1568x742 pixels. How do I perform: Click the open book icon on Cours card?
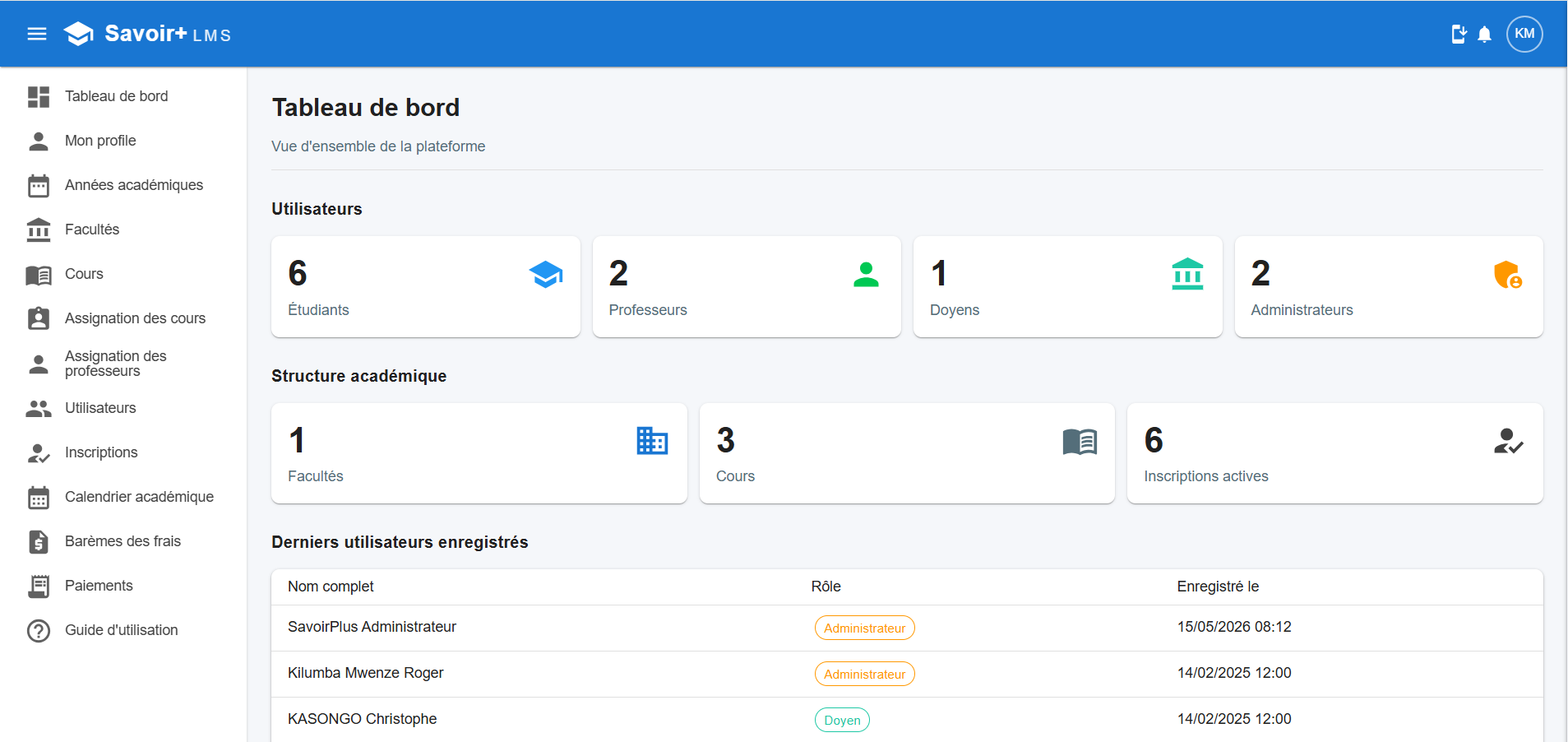tap(1080, 442)
